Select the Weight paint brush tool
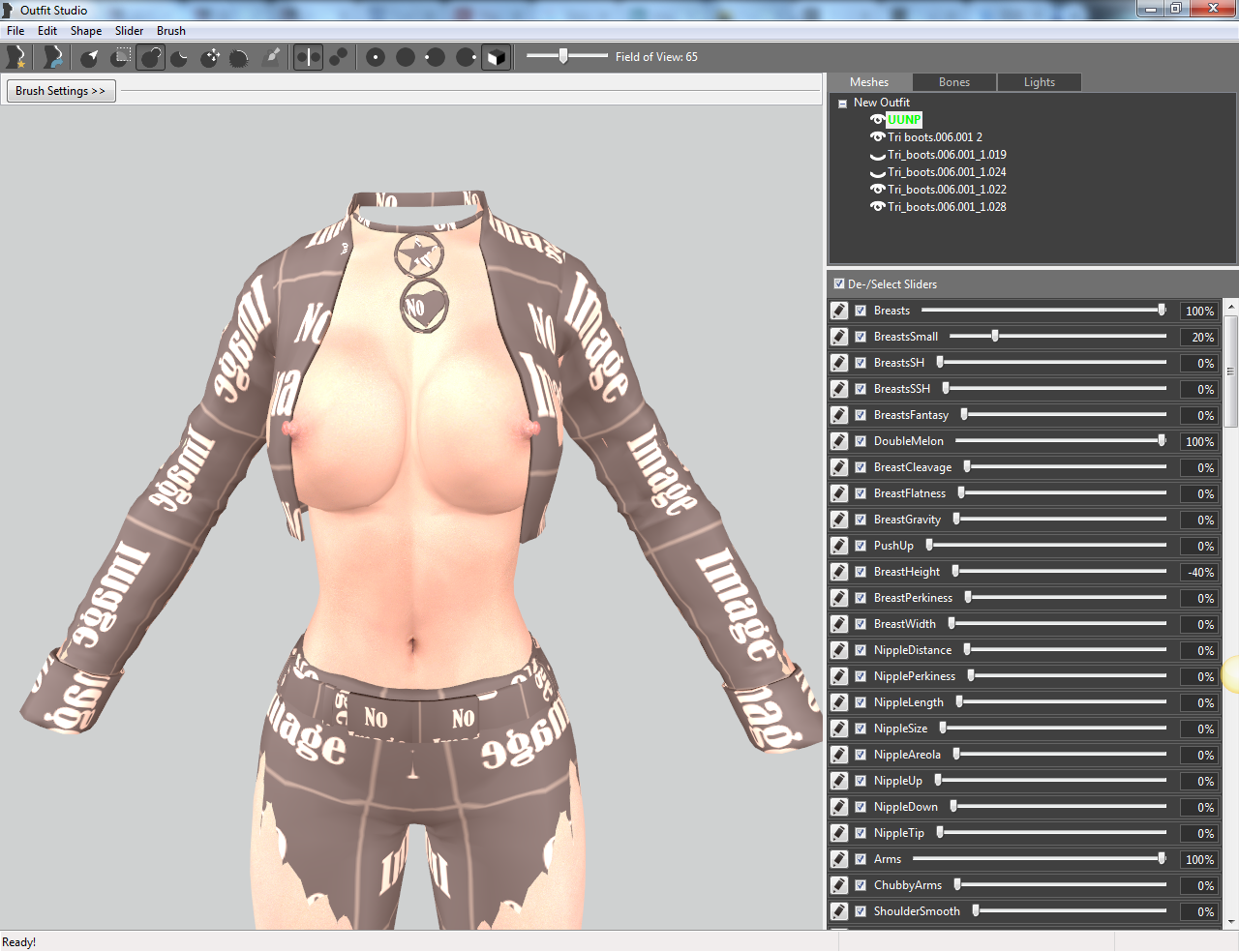The image size is (1239, 952). (x=272, y=57)
